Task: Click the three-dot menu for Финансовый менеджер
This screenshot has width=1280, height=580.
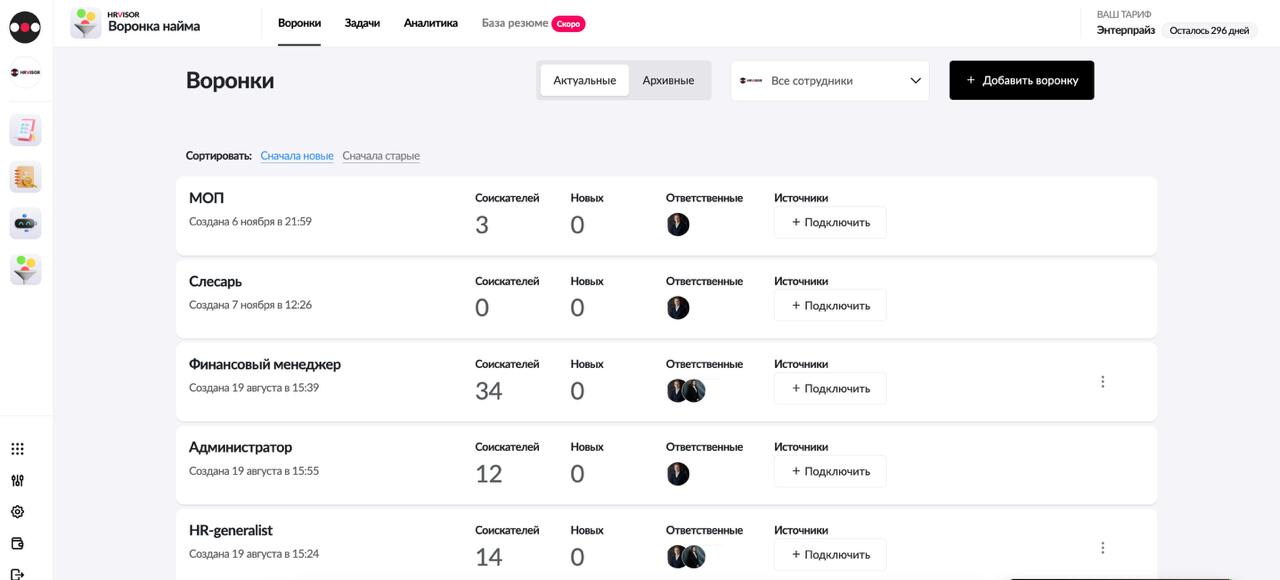Action: [1102, 382]
